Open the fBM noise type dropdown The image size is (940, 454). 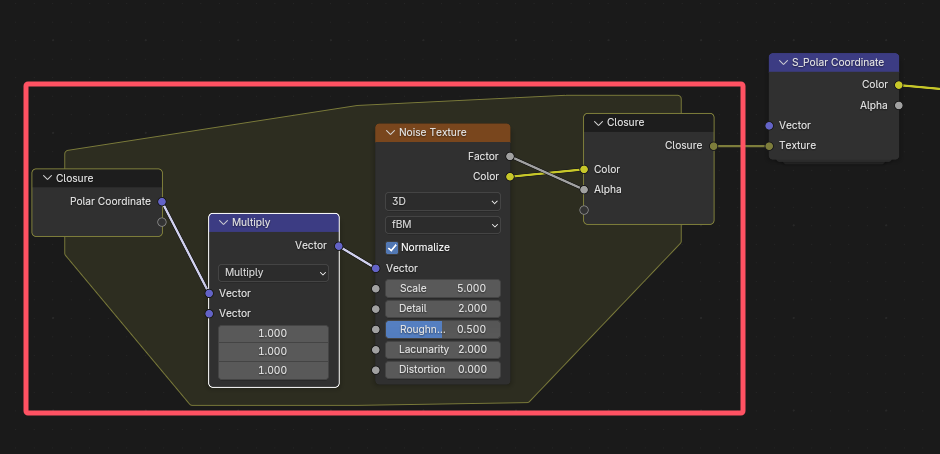[442, 226]
